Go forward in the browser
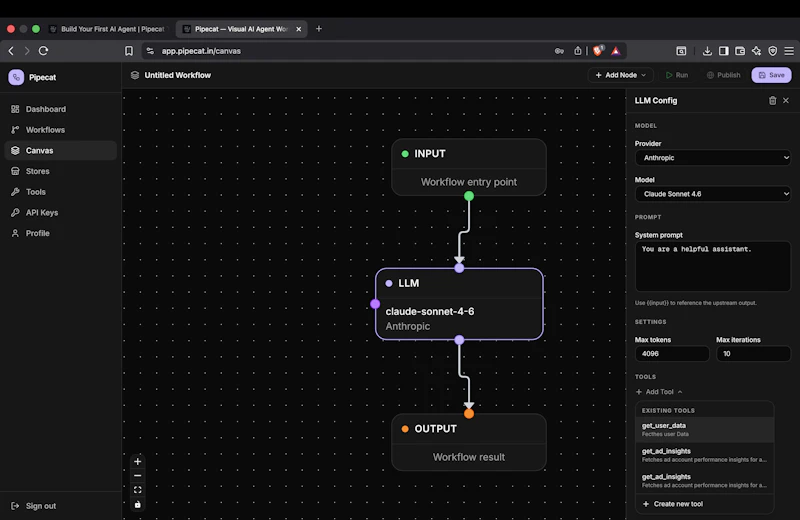Screen dimensions: 800x520 click(x=27, y=51)
